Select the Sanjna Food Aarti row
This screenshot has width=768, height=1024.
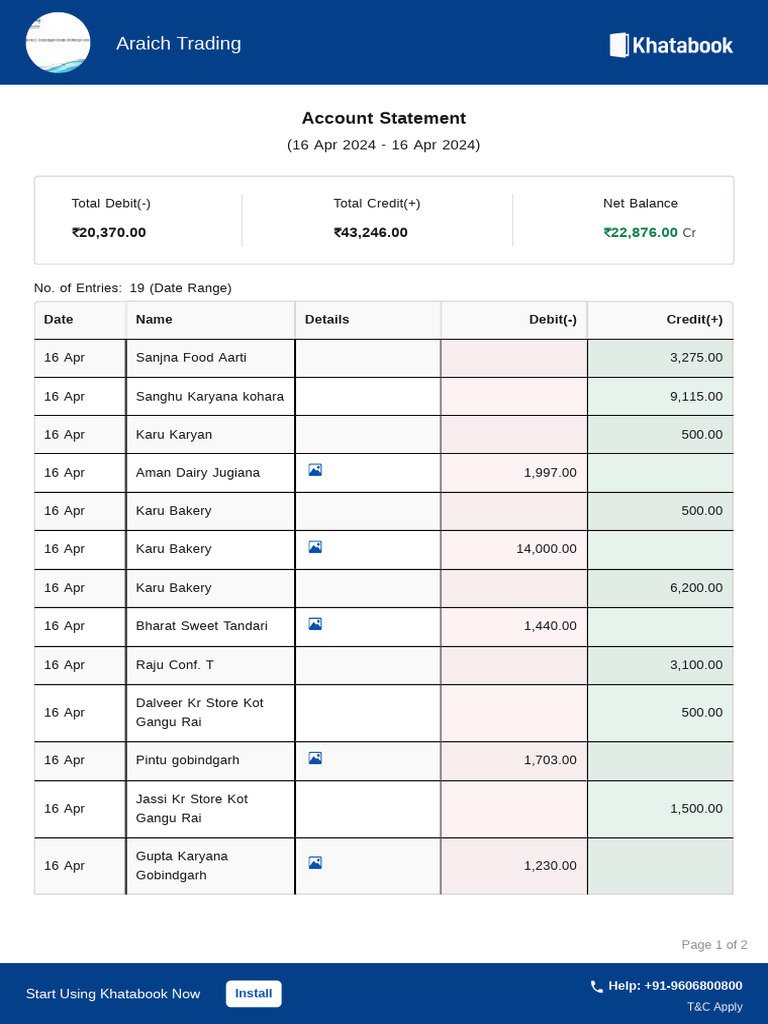191,358
